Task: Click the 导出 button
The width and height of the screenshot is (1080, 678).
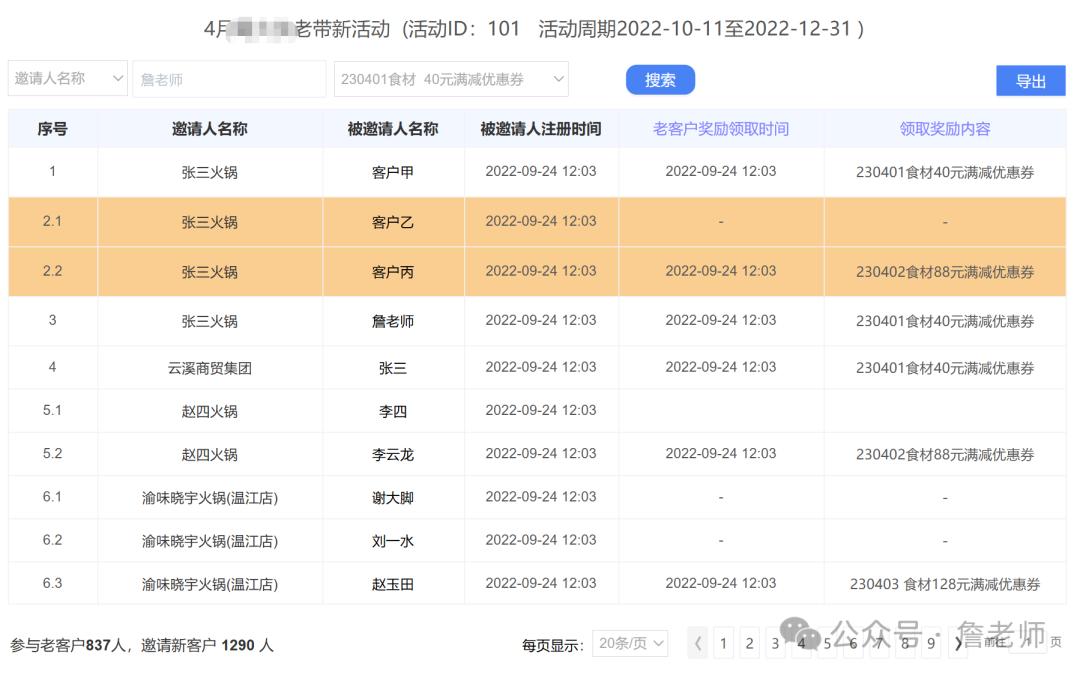Action: 1031,80
